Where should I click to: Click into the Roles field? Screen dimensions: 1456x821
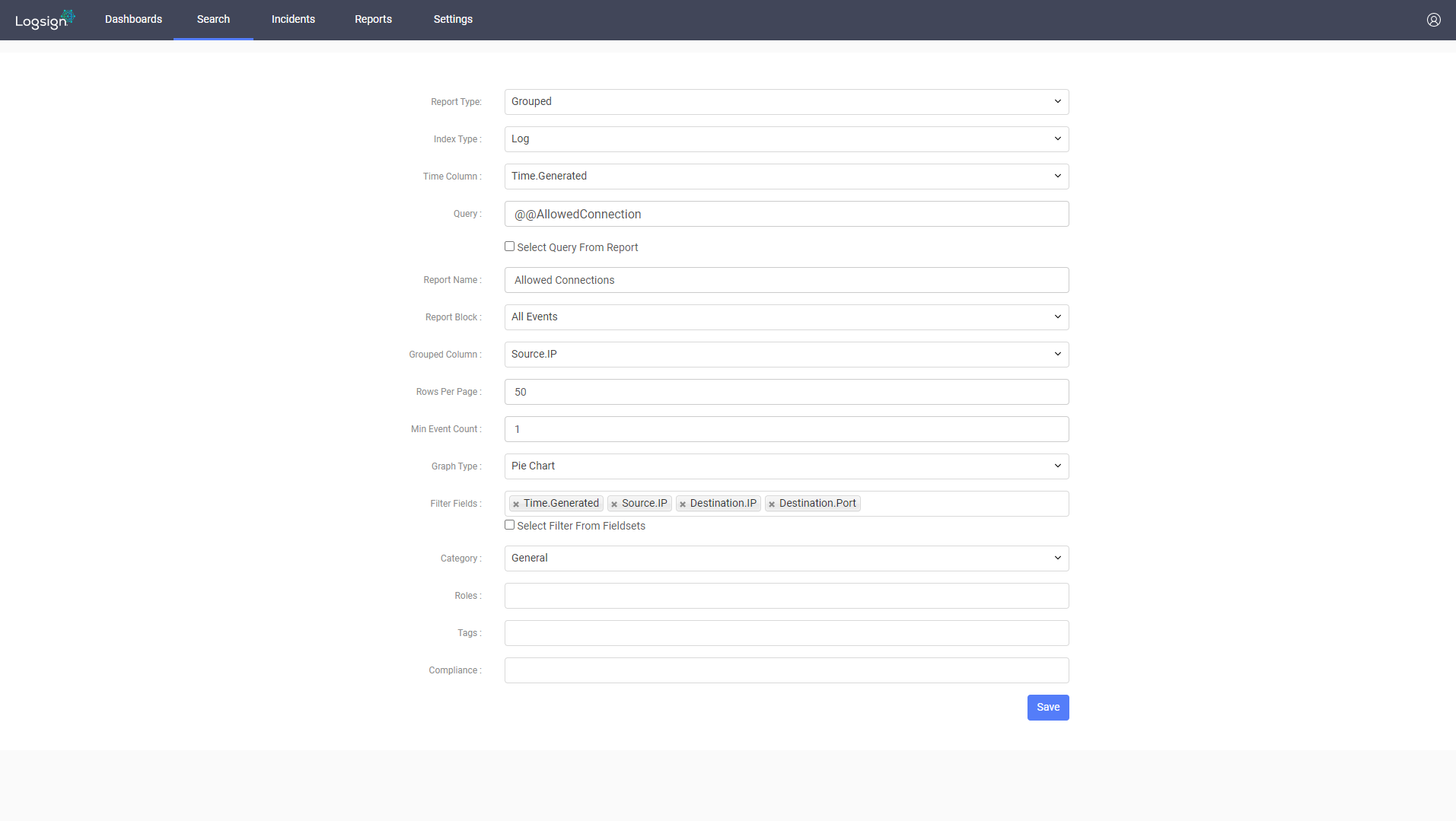pos(786,596)
